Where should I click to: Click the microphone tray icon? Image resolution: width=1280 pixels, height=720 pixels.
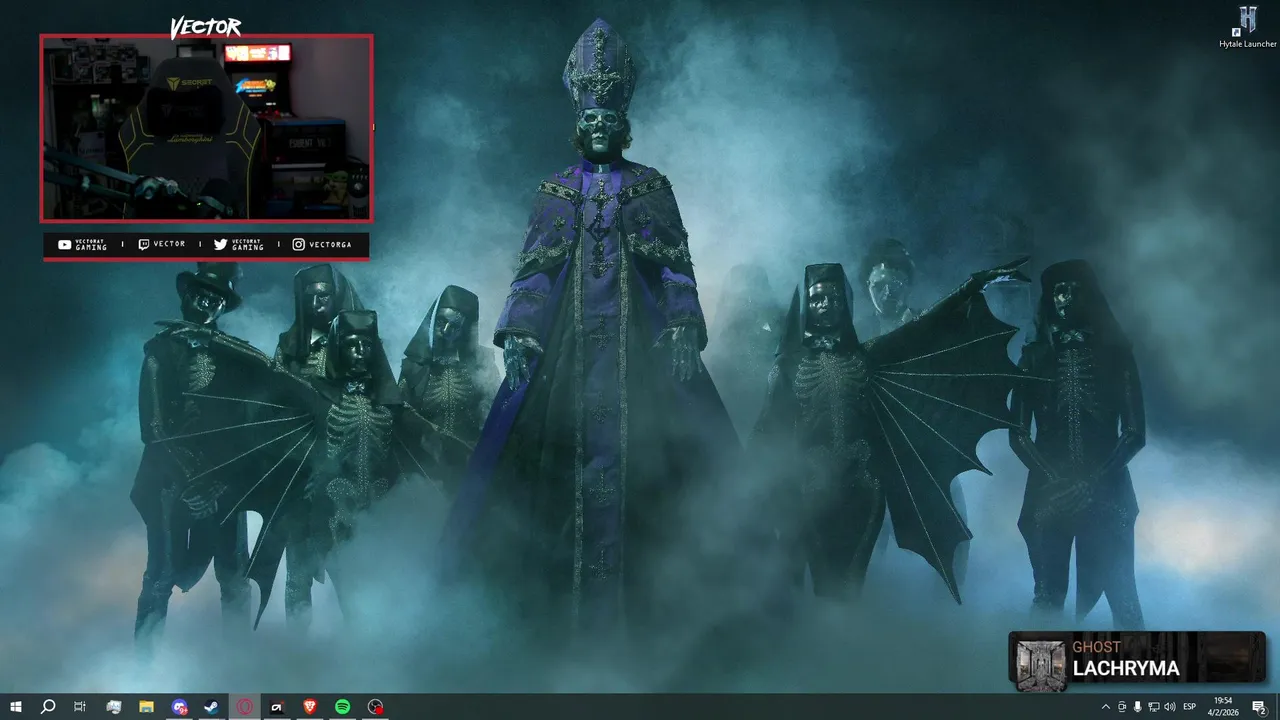pyautogui.click(x=1137, y=707)
